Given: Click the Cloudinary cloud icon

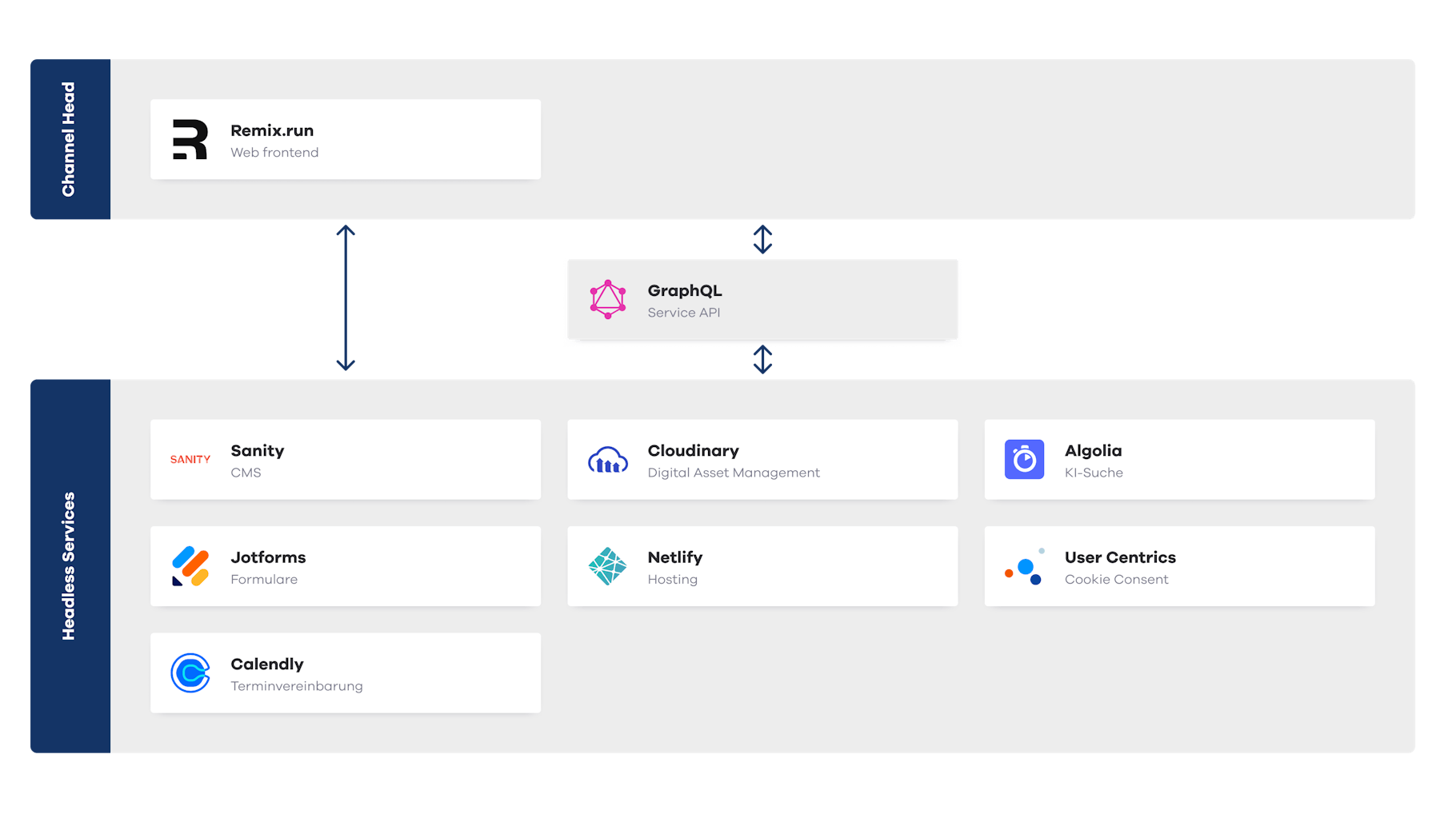Looking at the screenshot, I should [608, 460].
